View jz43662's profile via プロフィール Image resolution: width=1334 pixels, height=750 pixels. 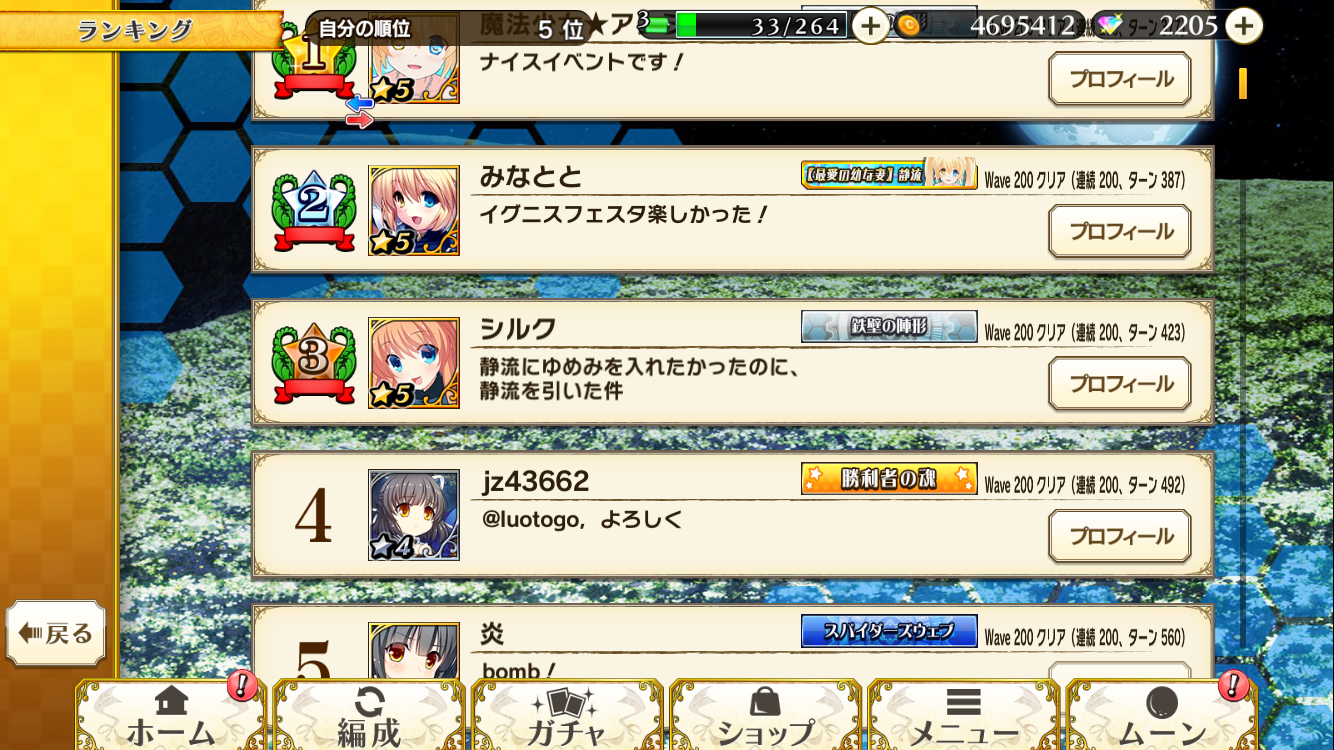pos(1120,536)
